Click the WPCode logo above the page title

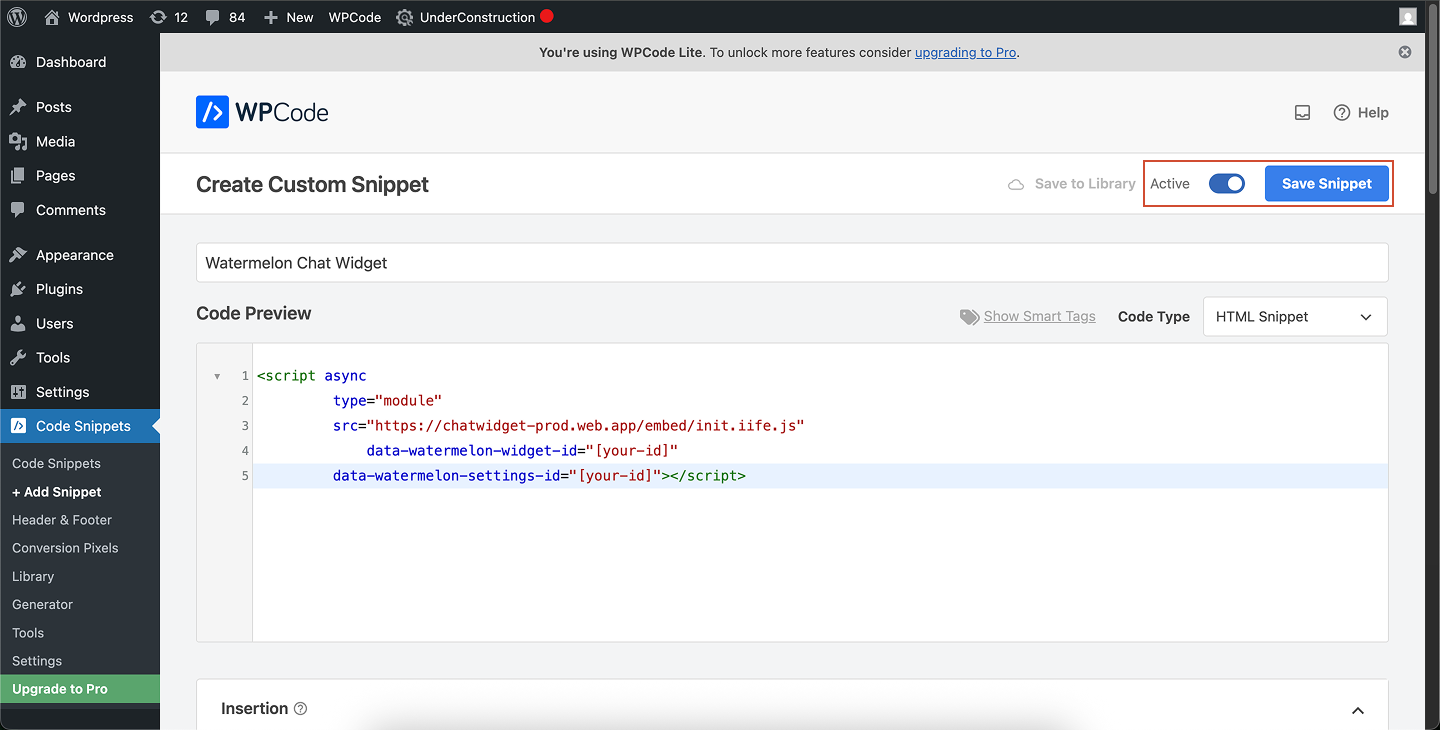point(261,111)
